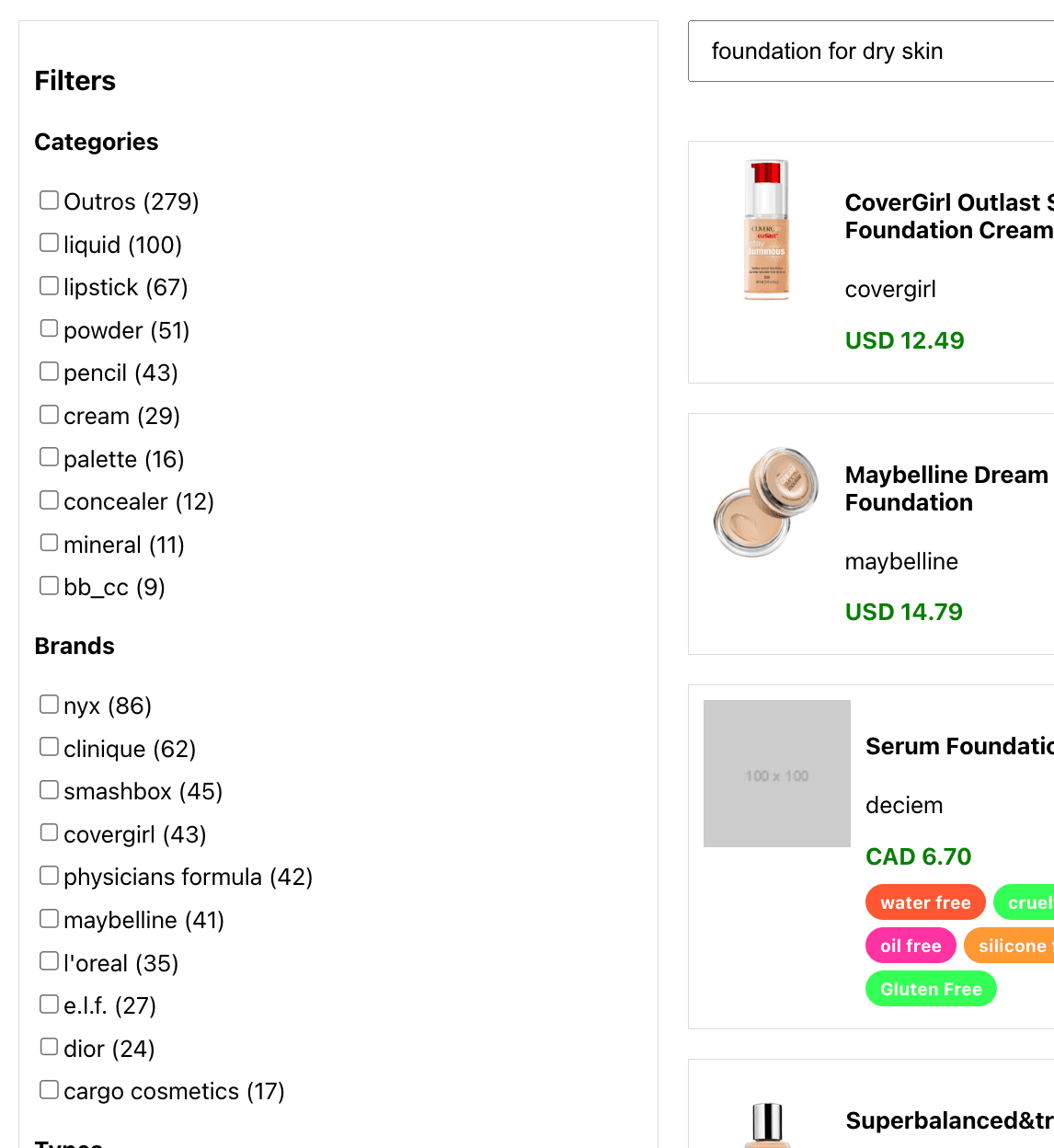Tick the "bb_cc" category checkbox
Viewport: 1054px width, 1148px height.
(x=49, y=584)
